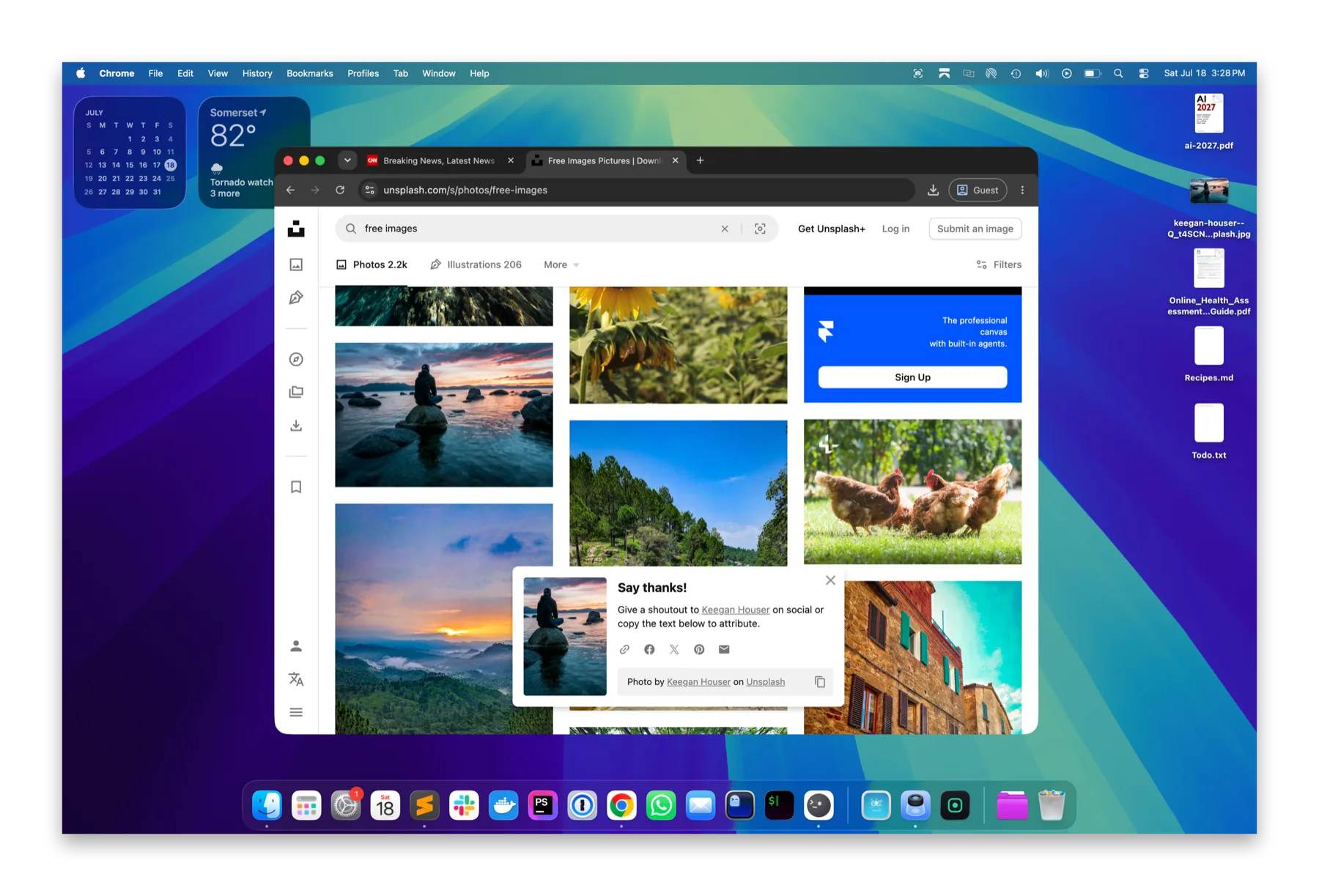Open the Bookmarks menu in the menu bar

click(x=309, y=73)
